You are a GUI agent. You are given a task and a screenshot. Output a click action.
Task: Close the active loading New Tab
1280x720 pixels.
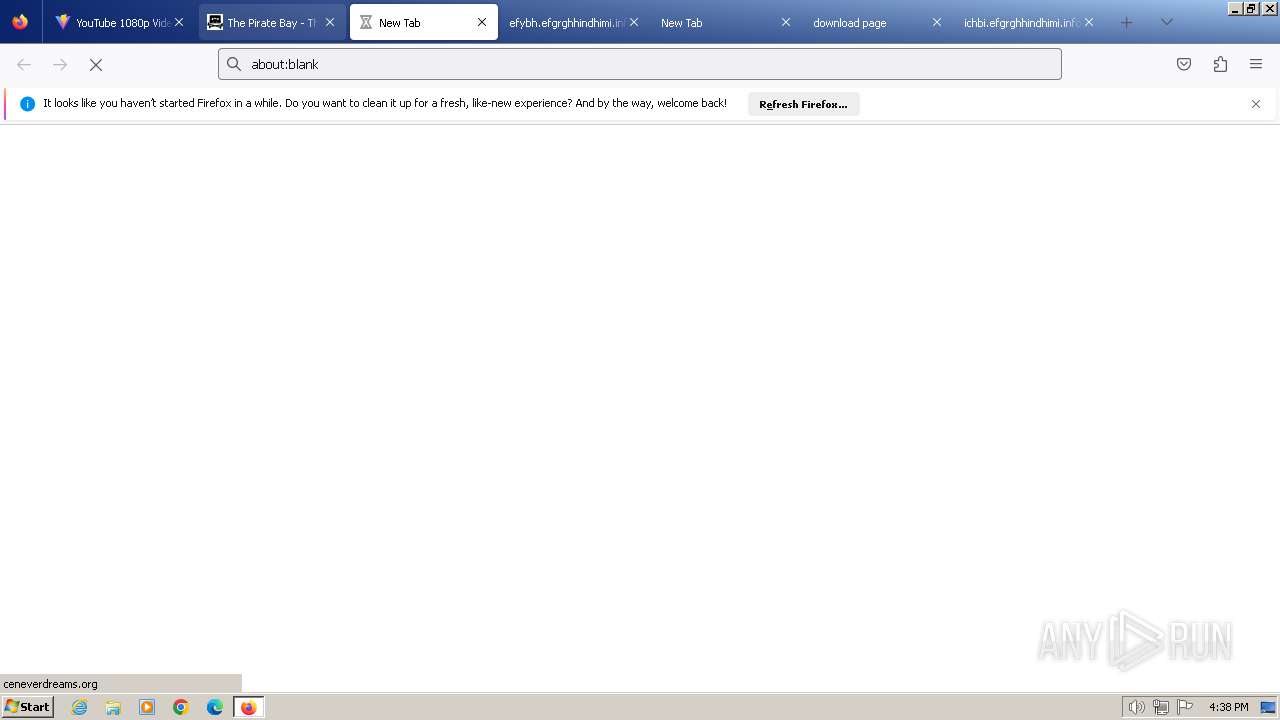coord(482,22)
